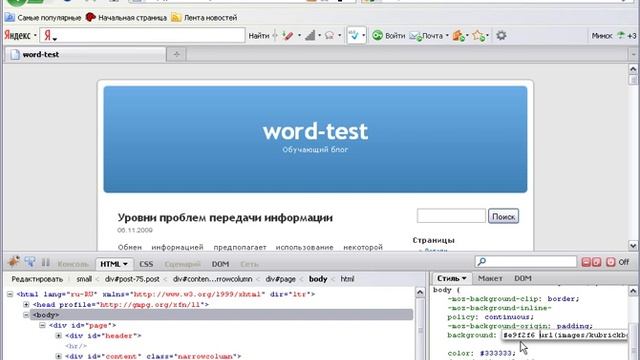The width and height of the screenshot is (640, 360).
Task: Click Самые популярные bookmark icon
Action: tap(10, 18)
